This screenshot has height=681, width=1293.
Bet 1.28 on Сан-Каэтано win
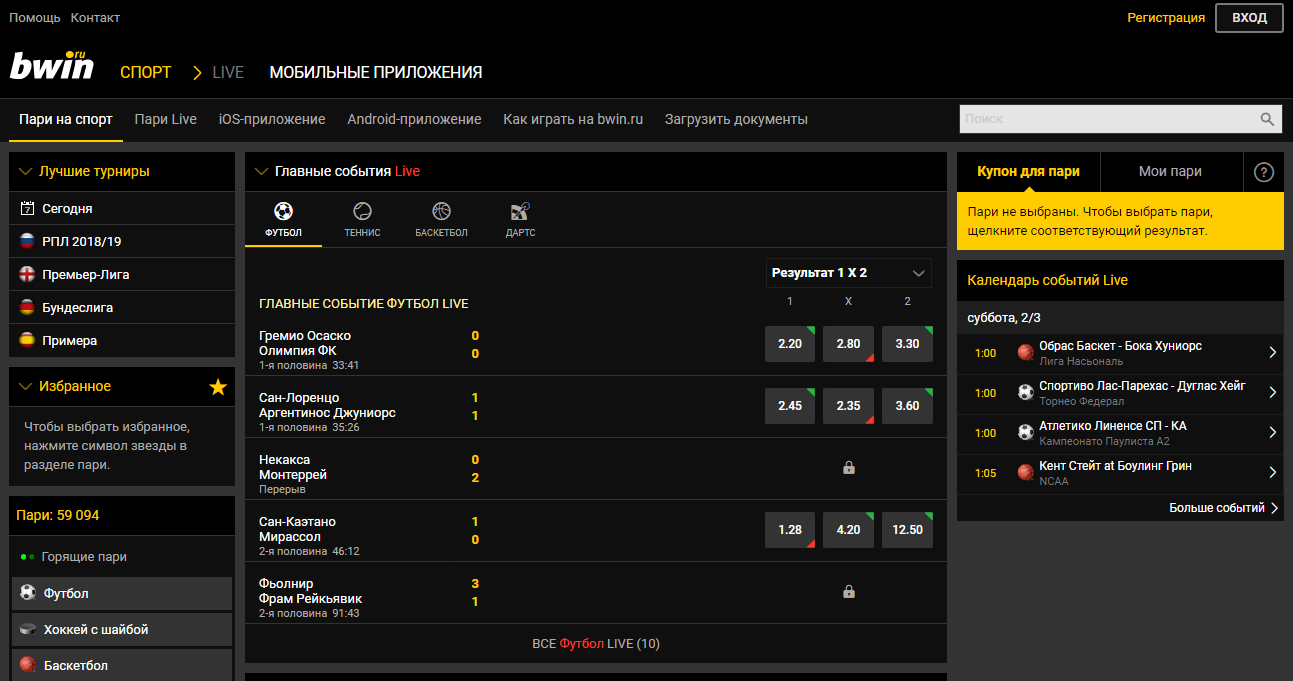(x=790, y=530)
